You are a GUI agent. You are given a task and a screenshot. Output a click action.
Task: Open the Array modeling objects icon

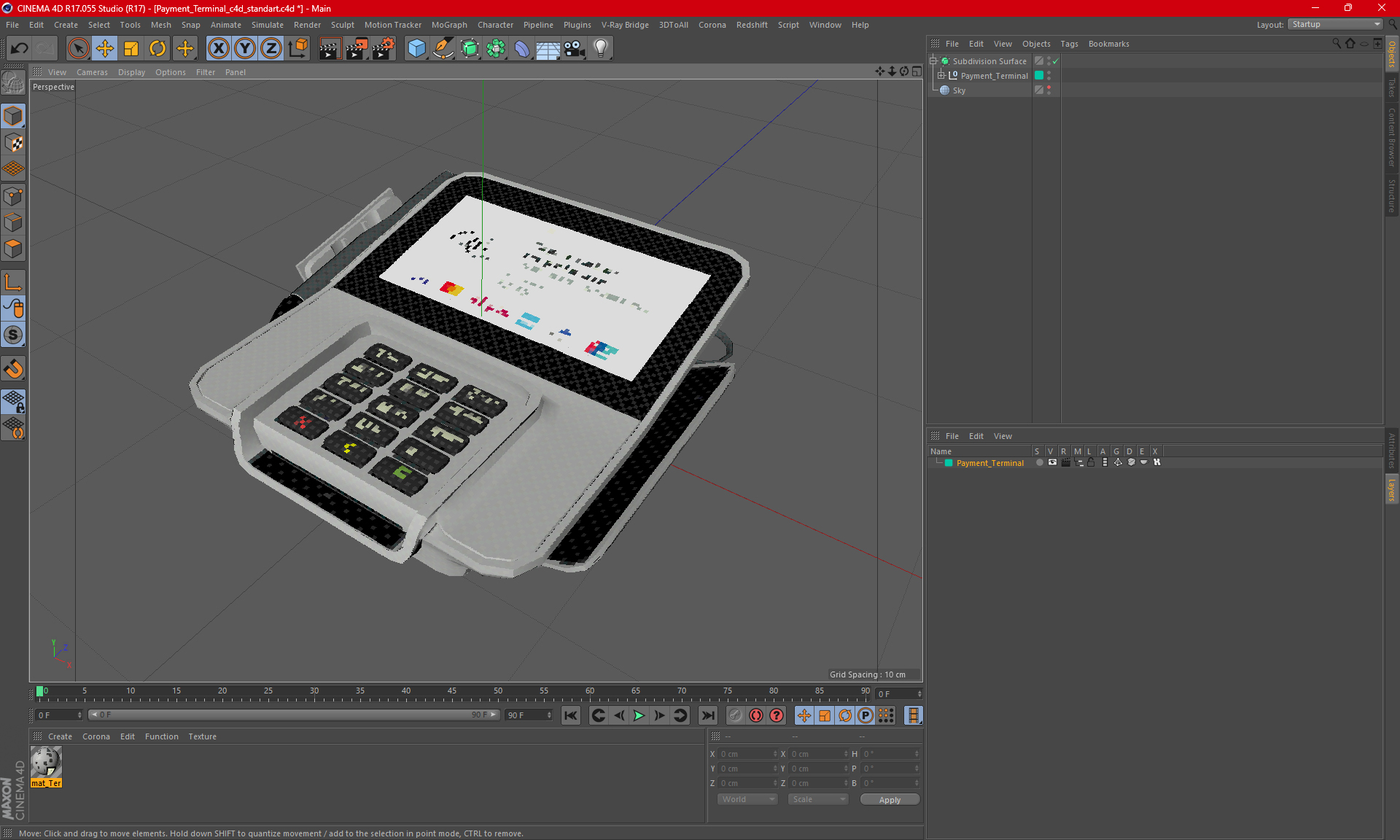point(496,48)
